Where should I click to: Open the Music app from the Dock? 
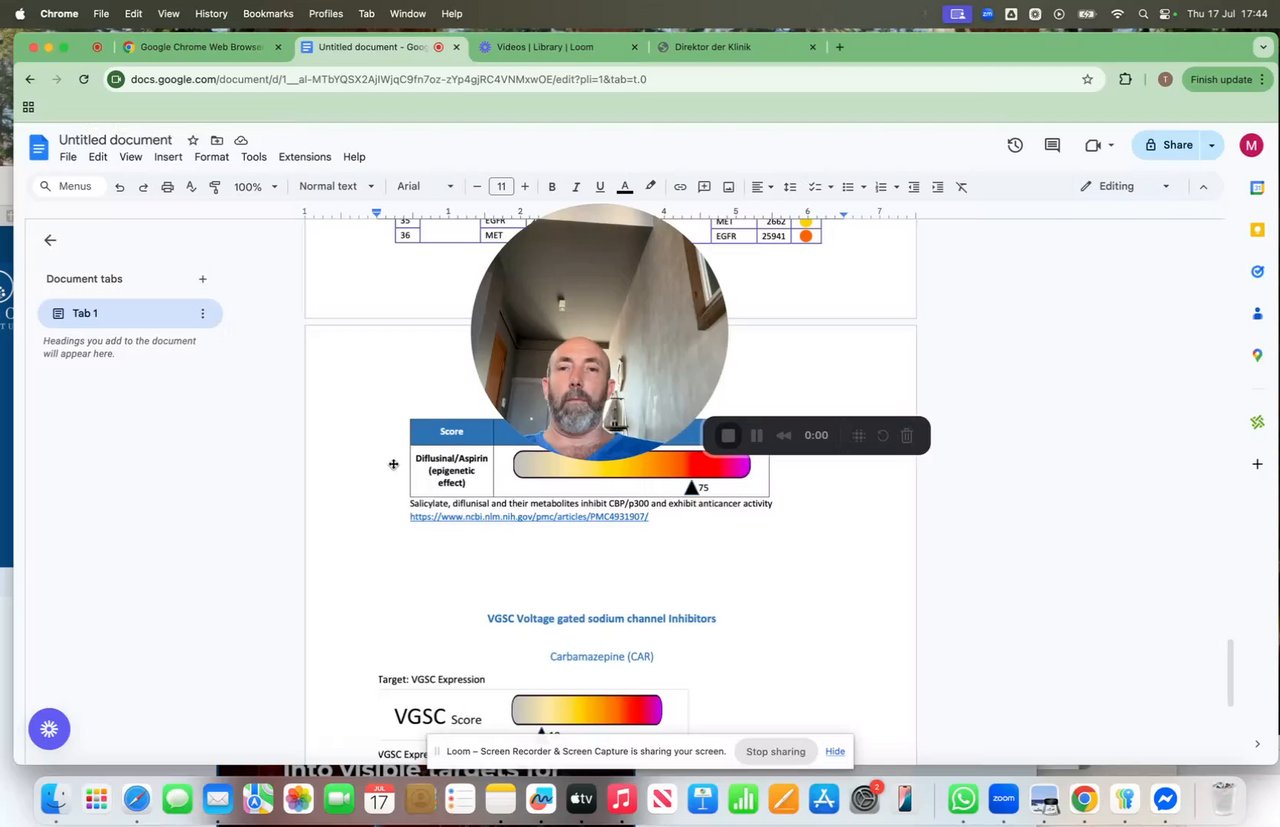click(x=622, y=799)
